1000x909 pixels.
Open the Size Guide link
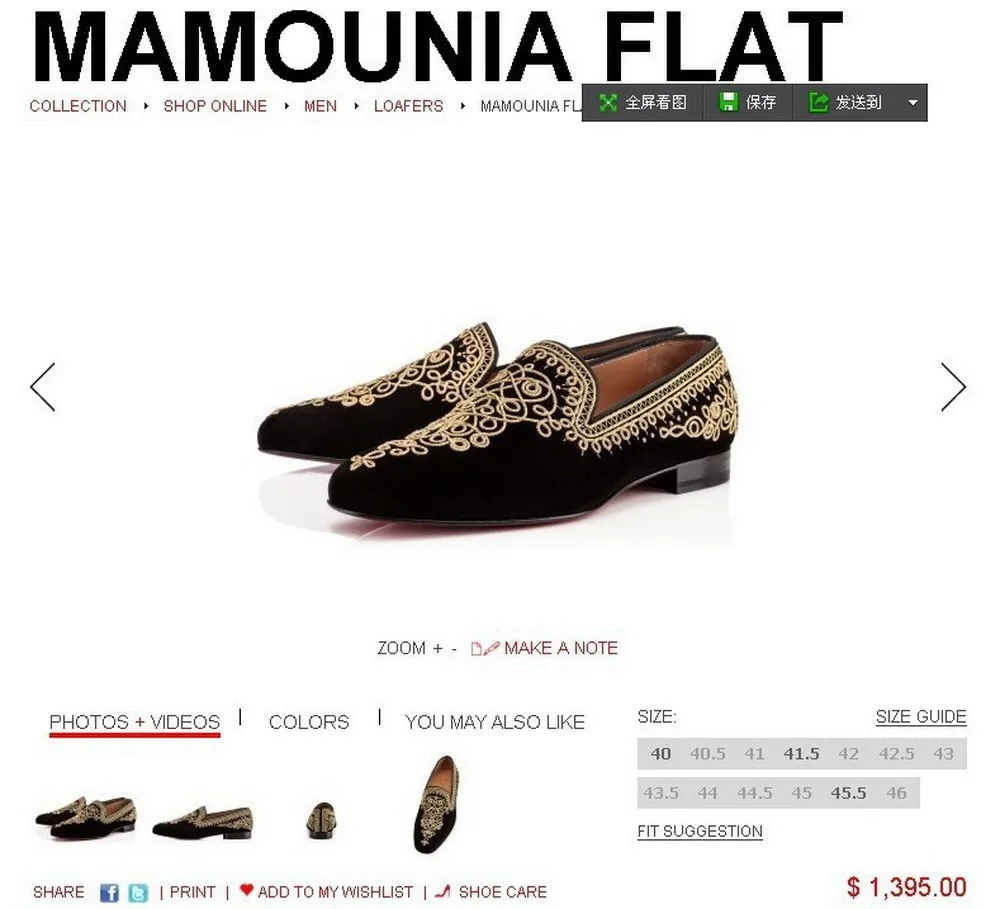[921, 717]
